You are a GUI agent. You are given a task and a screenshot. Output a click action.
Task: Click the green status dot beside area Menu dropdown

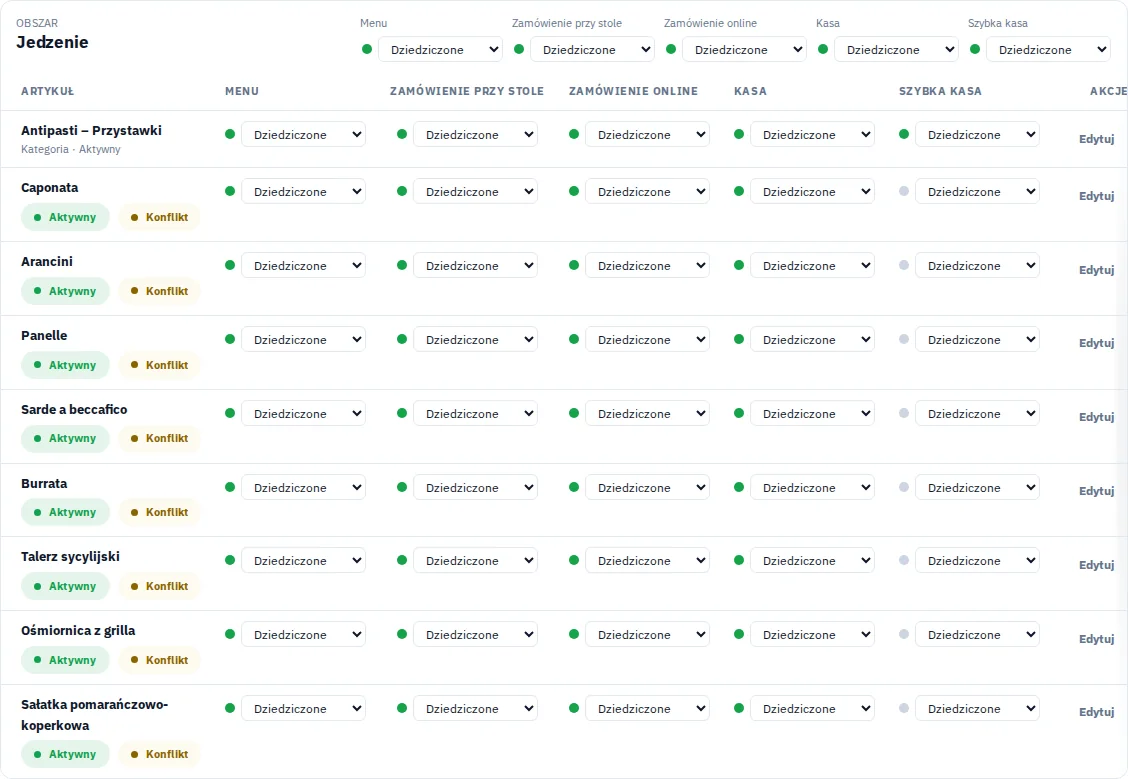367,49
